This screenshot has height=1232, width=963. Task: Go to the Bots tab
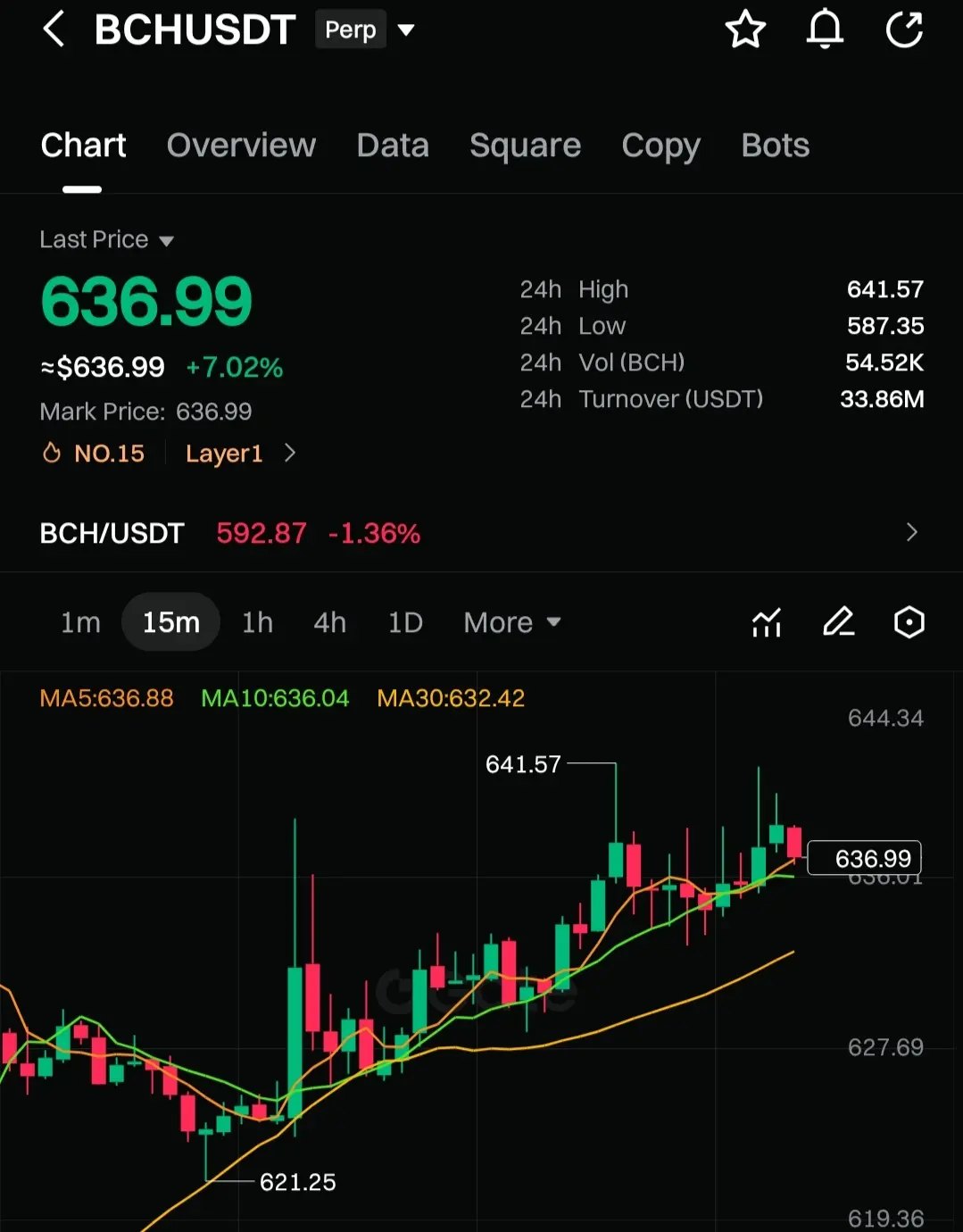pyautogui.click(x=776, y=146)
